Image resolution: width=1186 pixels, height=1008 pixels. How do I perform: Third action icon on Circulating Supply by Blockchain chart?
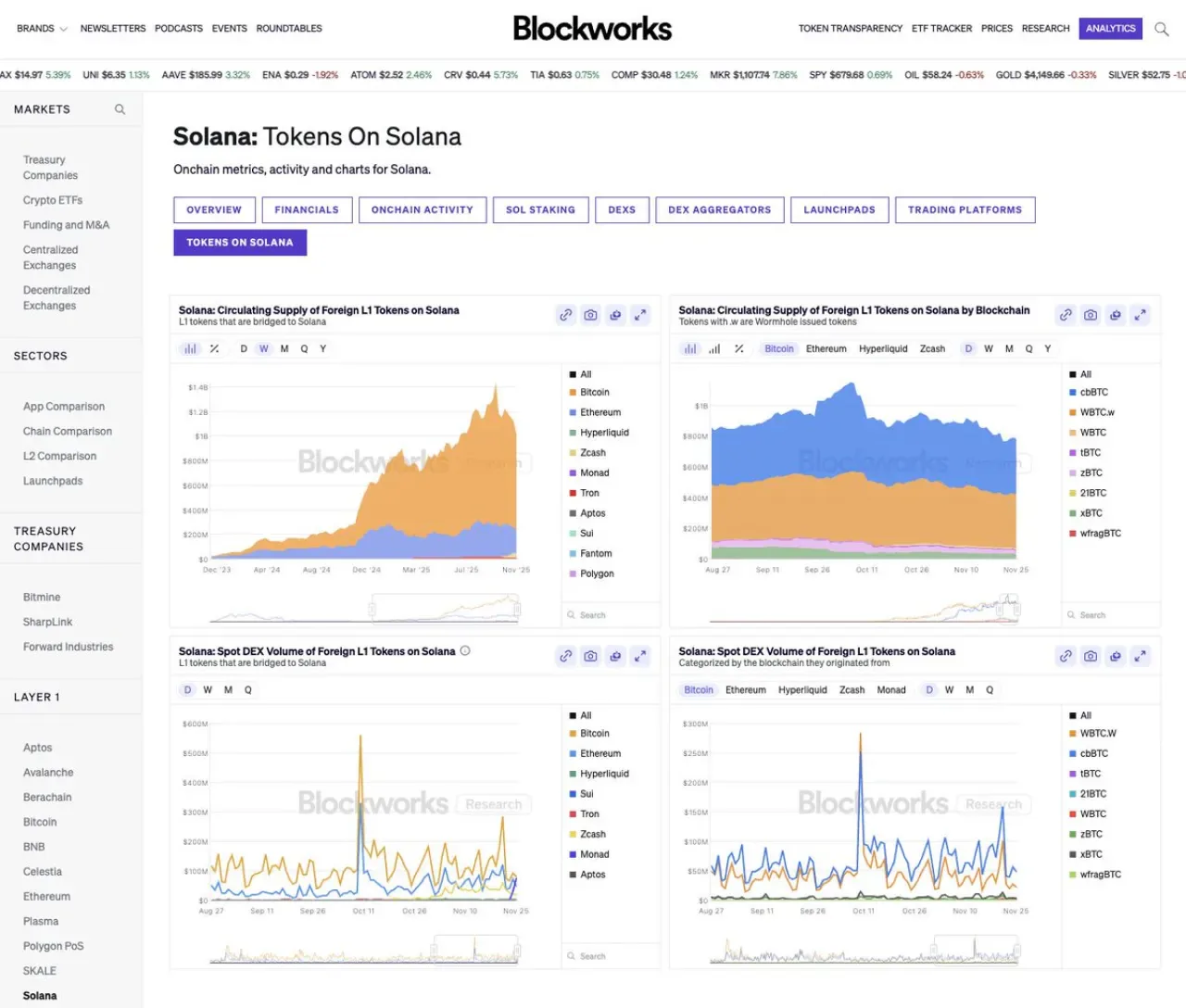click(x=1116, y=315)
